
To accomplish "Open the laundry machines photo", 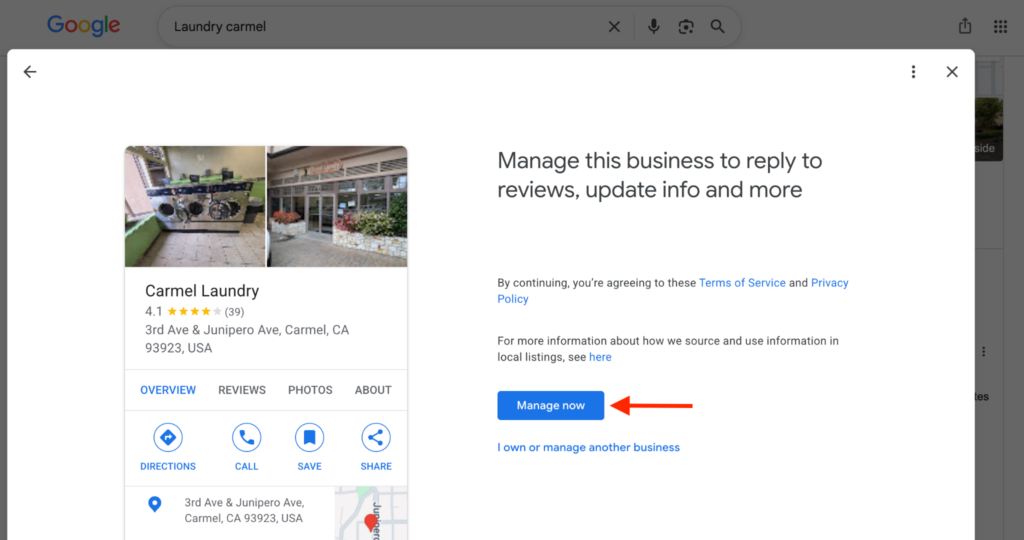I will point(195,206).
